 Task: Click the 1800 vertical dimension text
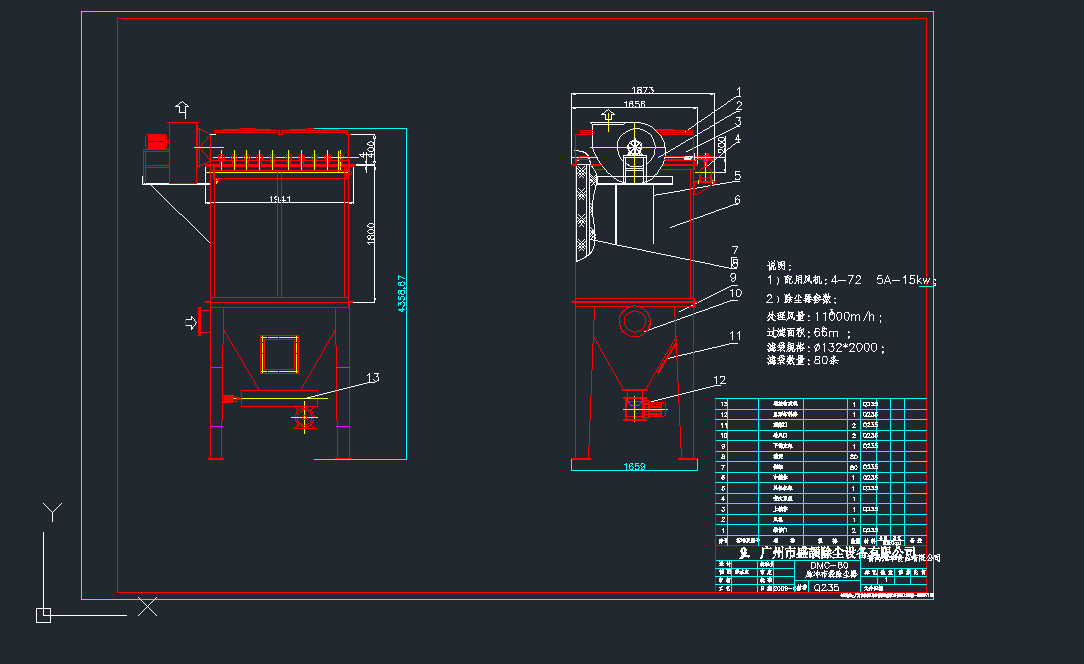click(371, 235)
